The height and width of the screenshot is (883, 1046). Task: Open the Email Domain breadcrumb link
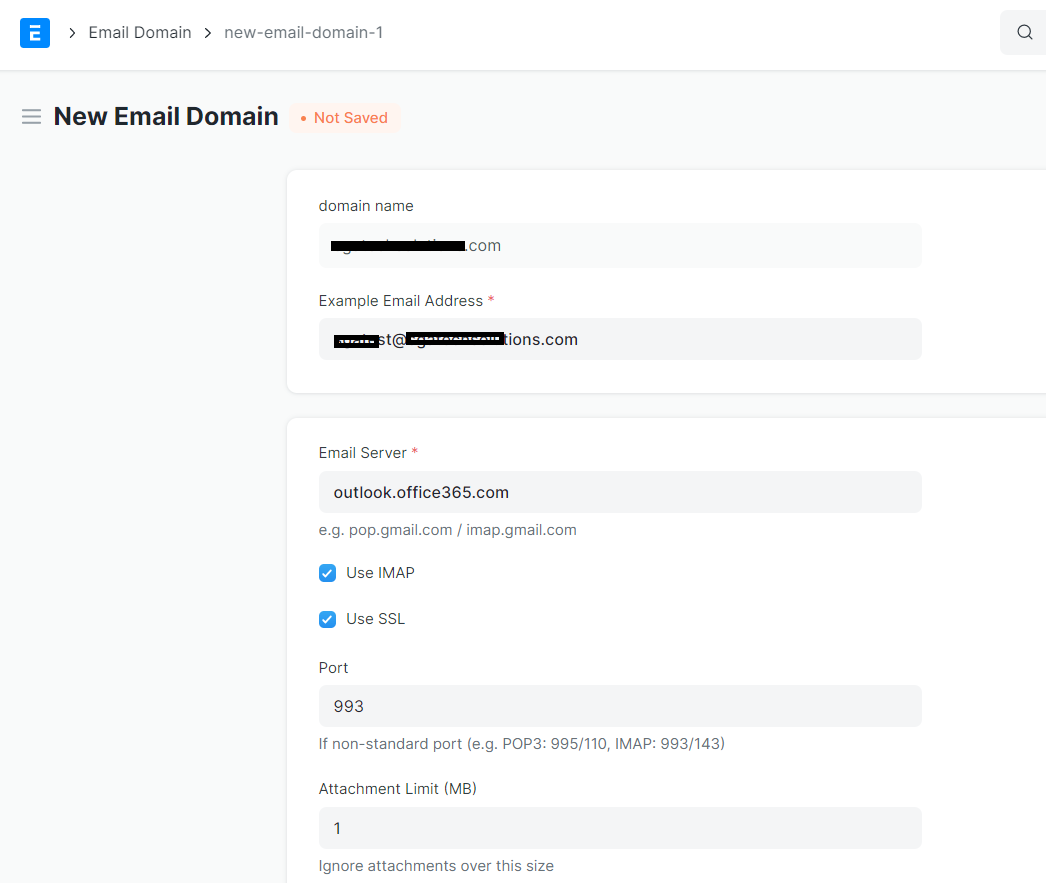pos(140,32)
